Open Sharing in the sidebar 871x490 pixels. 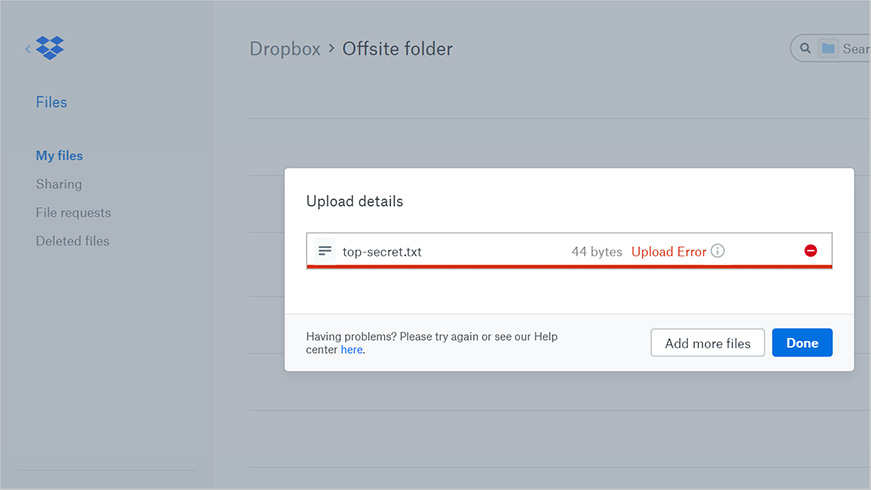[59, 184]
